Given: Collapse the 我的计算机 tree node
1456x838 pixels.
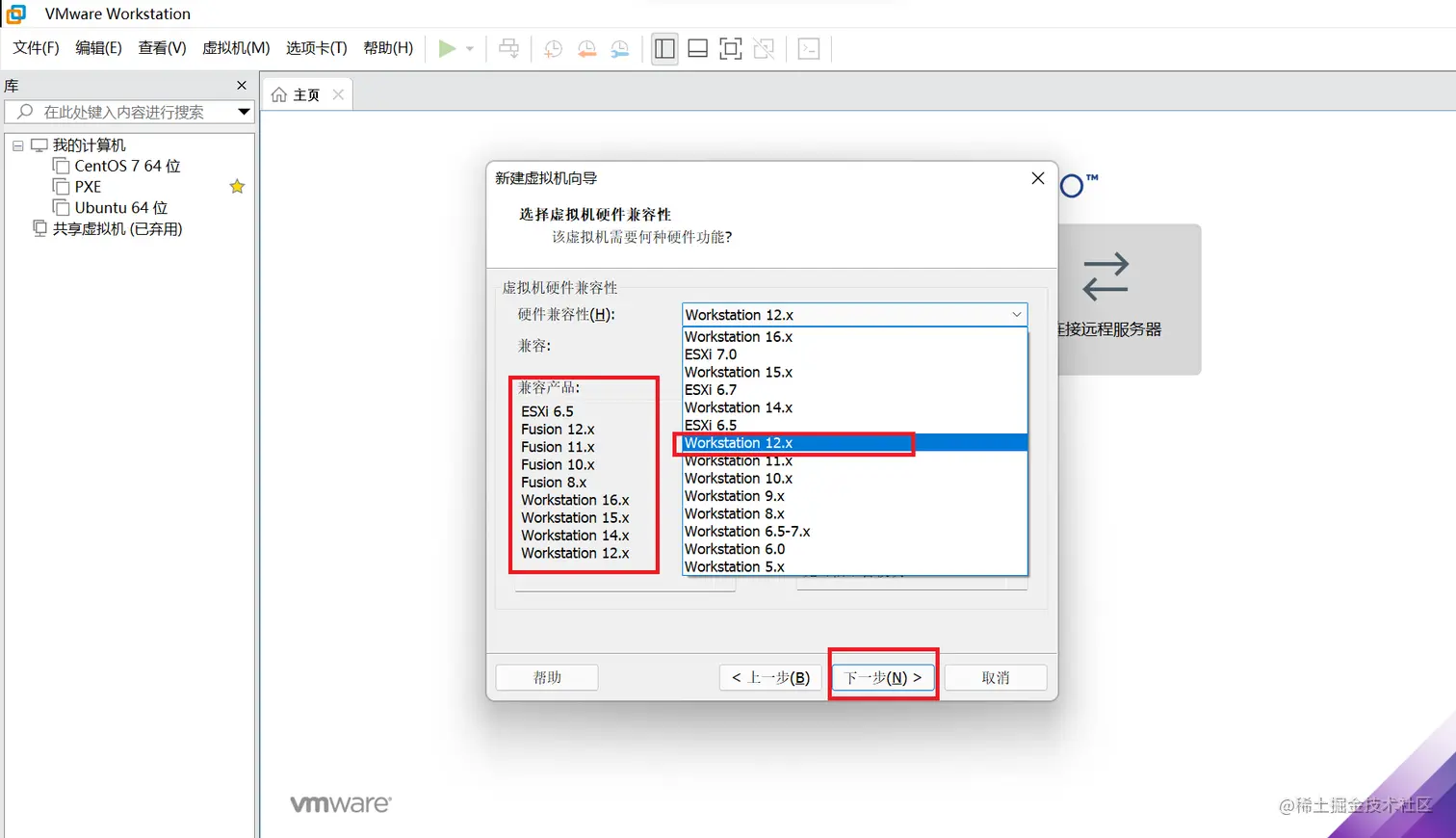Looking at the screenshot, I should click(17, 145).
